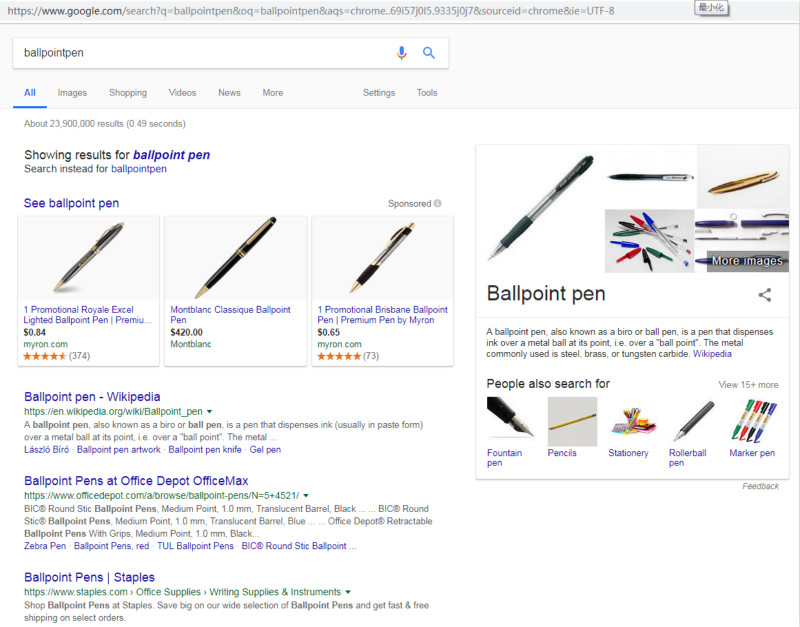Click the Montblanc Classique pen product image
Image resolution: width=800 pixels, height=627 pixels.
coord(236,258)
